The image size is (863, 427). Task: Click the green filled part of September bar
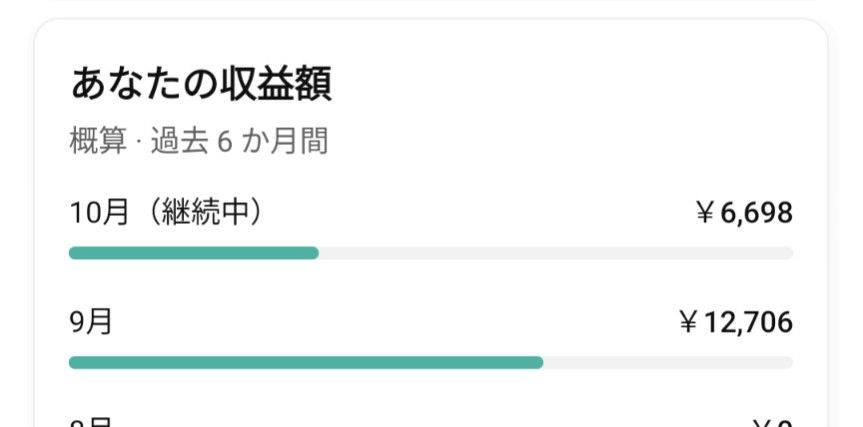coord(306,363)
